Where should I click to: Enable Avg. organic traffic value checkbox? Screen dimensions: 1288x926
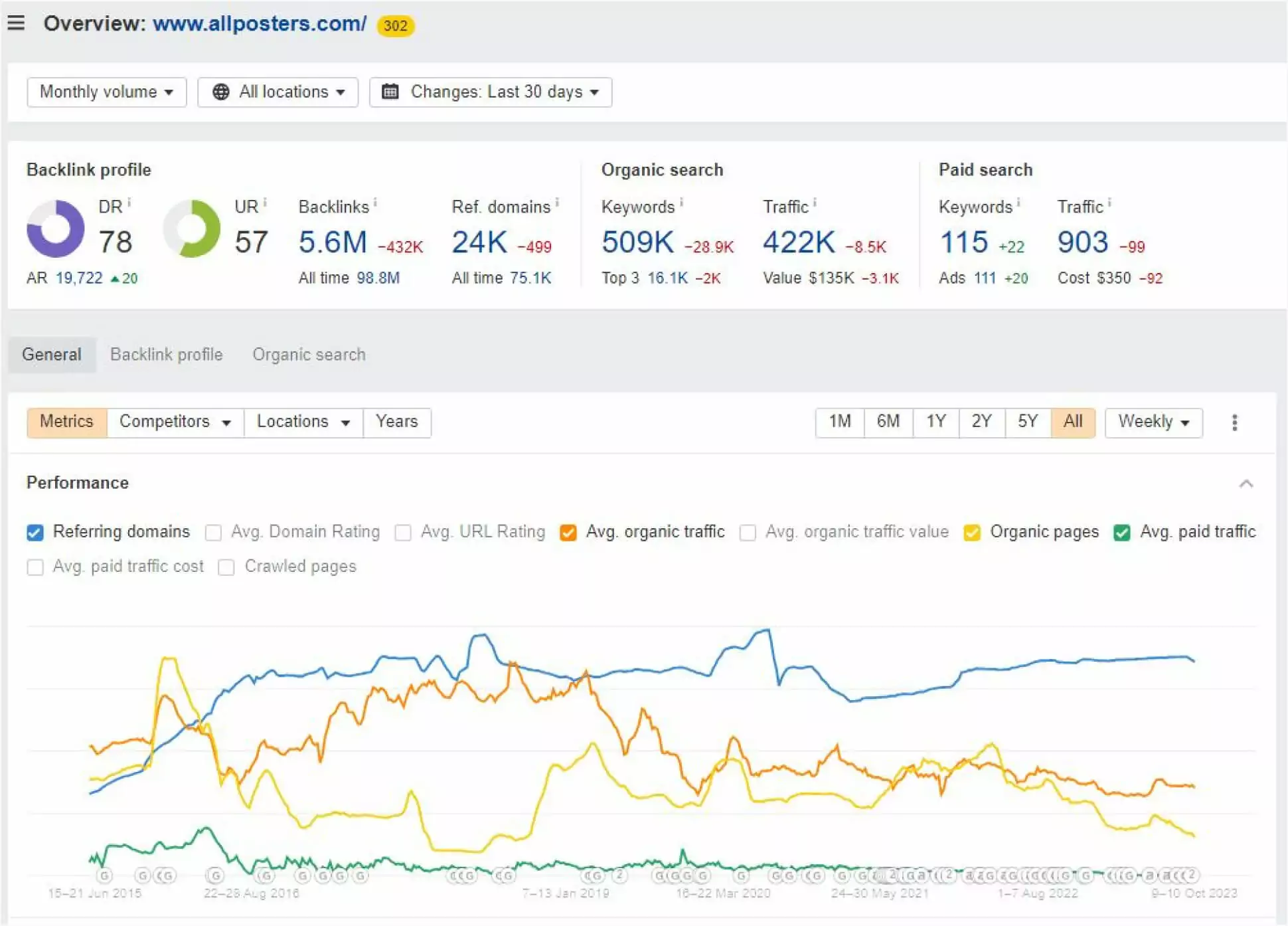pyautogui.click(x=748, y=532)
